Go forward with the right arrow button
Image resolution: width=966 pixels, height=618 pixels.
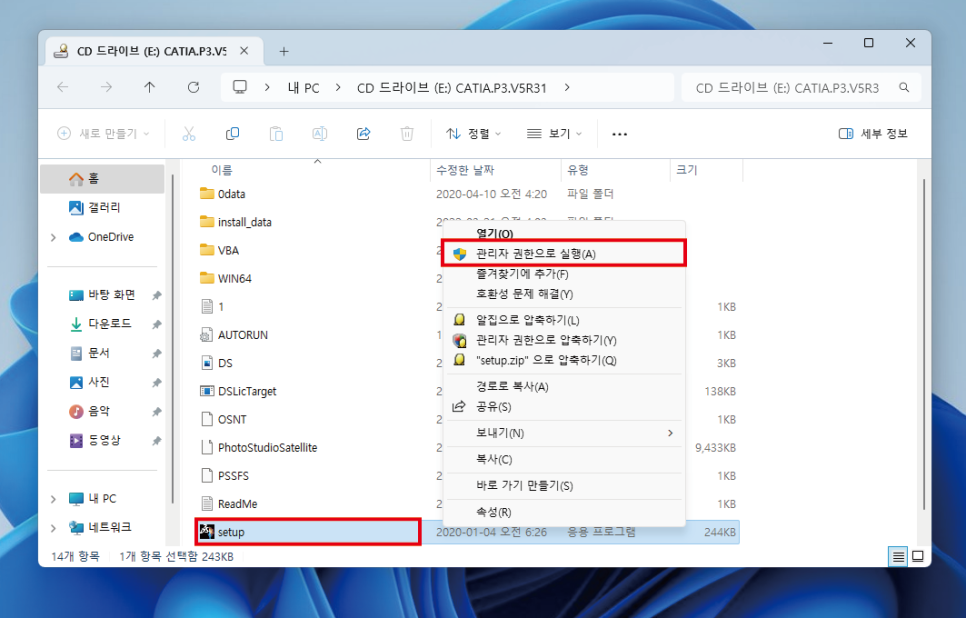coord(106,87)
